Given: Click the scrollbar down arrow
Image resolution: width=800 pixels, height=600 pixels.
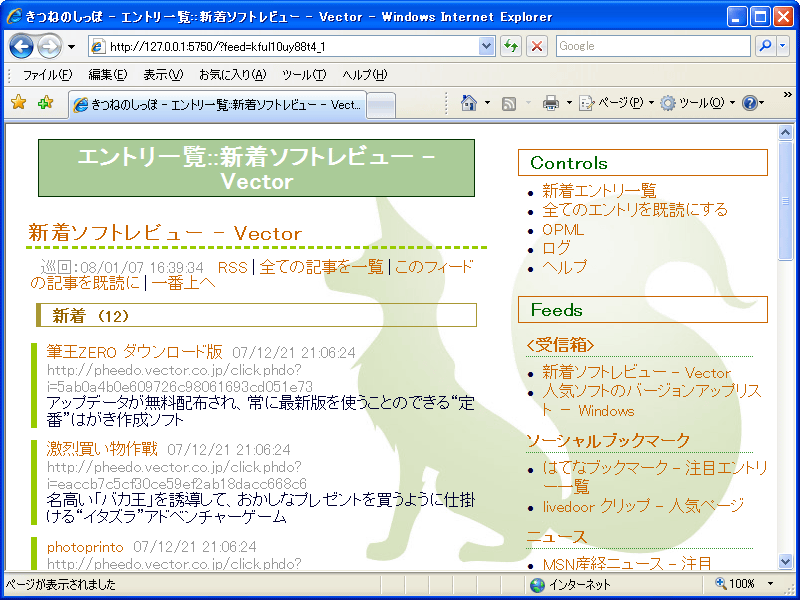Looking at the screenshot, I should click(786, 562).
